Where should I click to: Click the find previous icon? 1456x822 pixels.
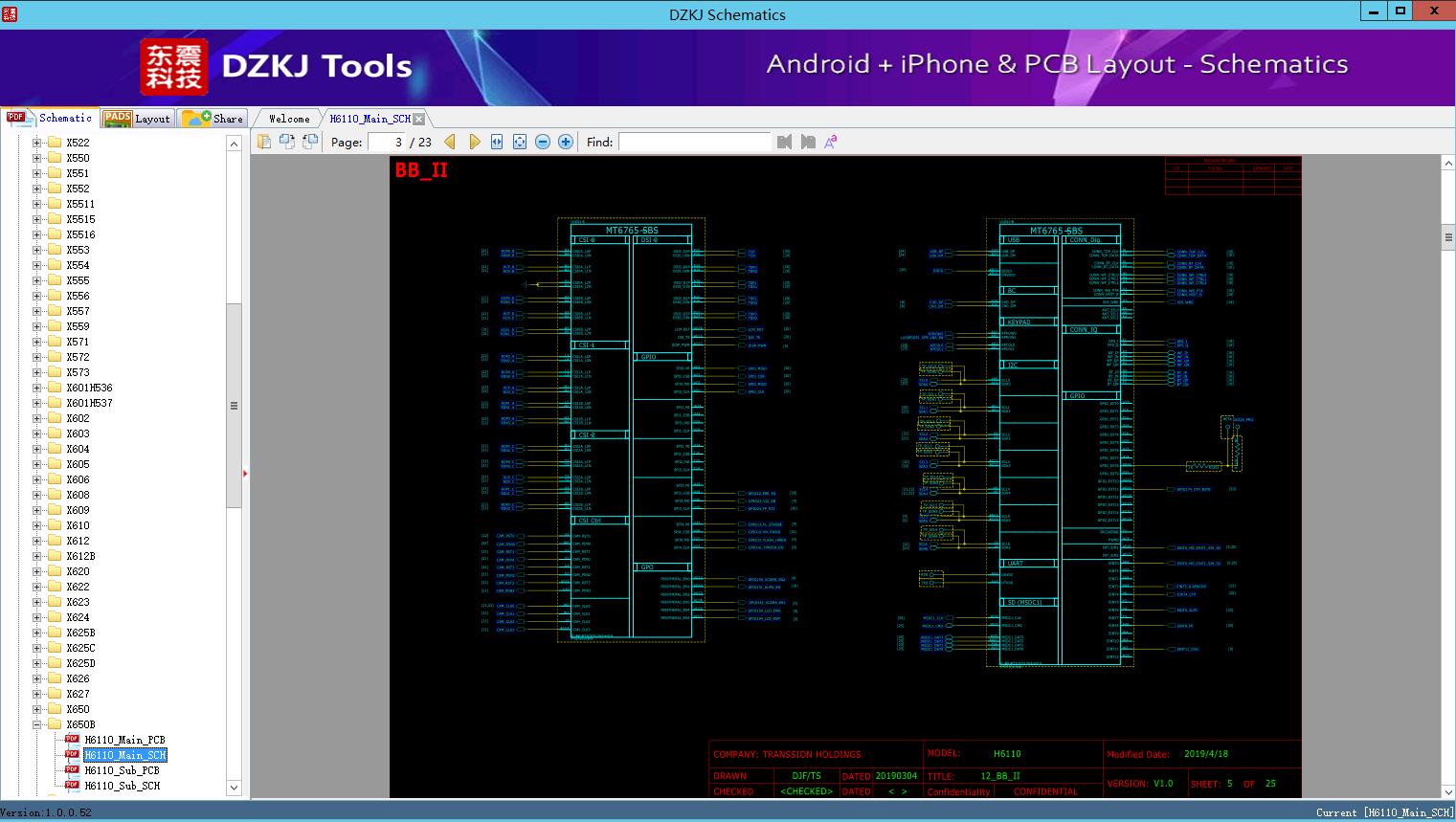pyautogui.click(x=785, y=142)
